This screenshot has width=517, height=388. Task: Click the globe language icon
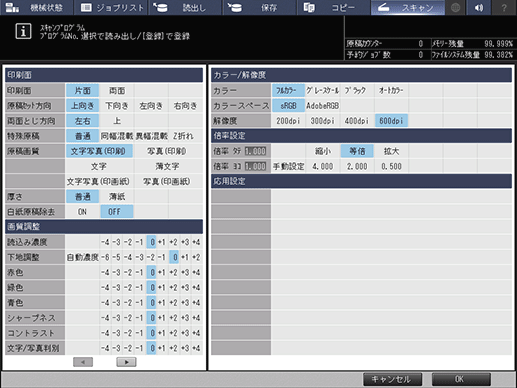[455, 7]
